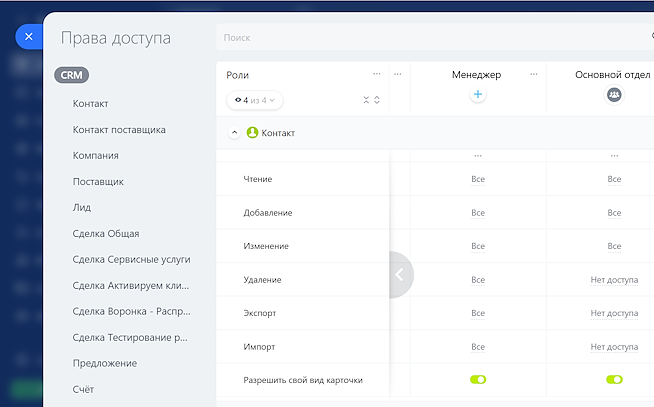
Task: Change Менеджер Добавление value
Action: point(478,213)
